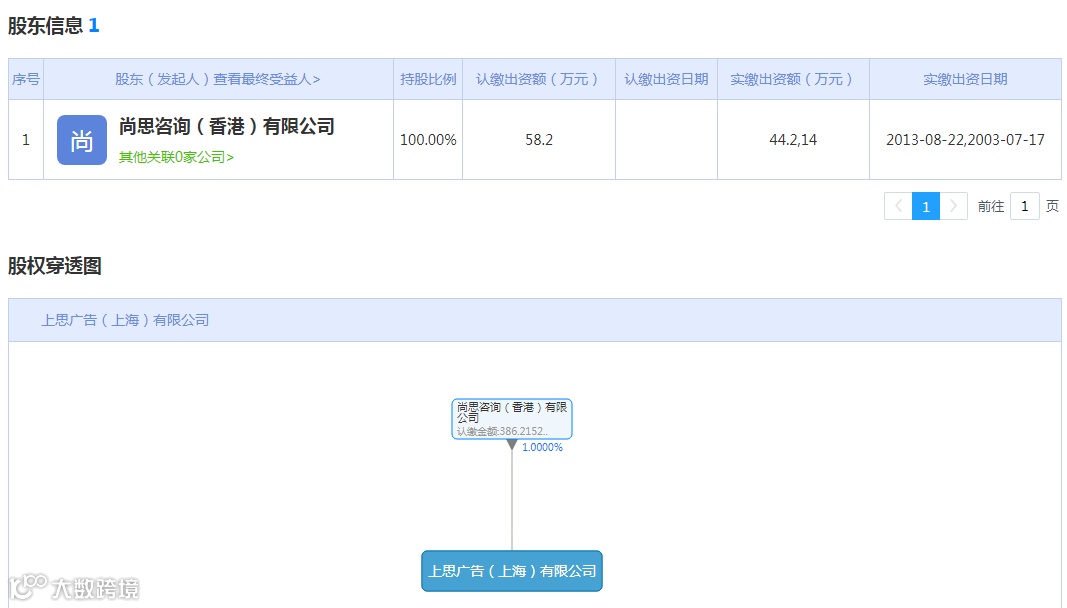Screen dimensions: 1067x608
Task: Click 上思广告（上海）有限公司 chart panel title
Action: [125, 320]
